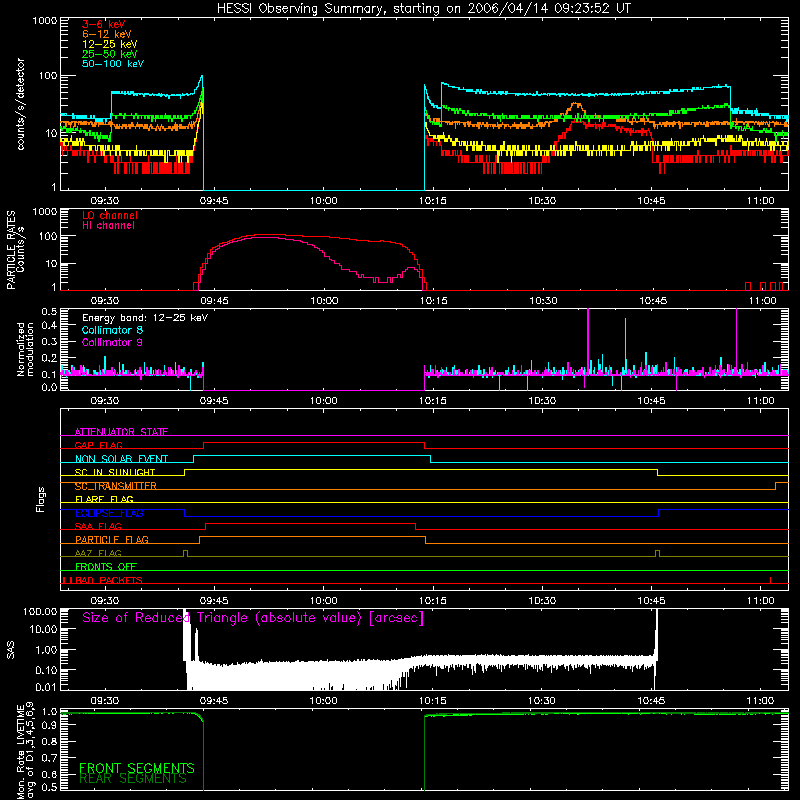This screenshot has height=800, width=800.
Task: Select the Collimator 9 legend label
Action: 112,342
